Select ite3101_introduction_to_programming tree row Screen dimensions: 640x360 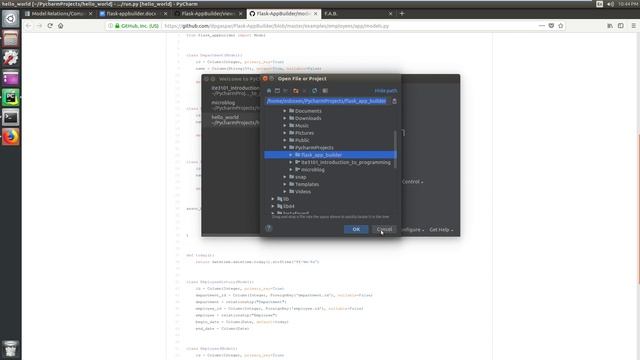tap(330, 162)
